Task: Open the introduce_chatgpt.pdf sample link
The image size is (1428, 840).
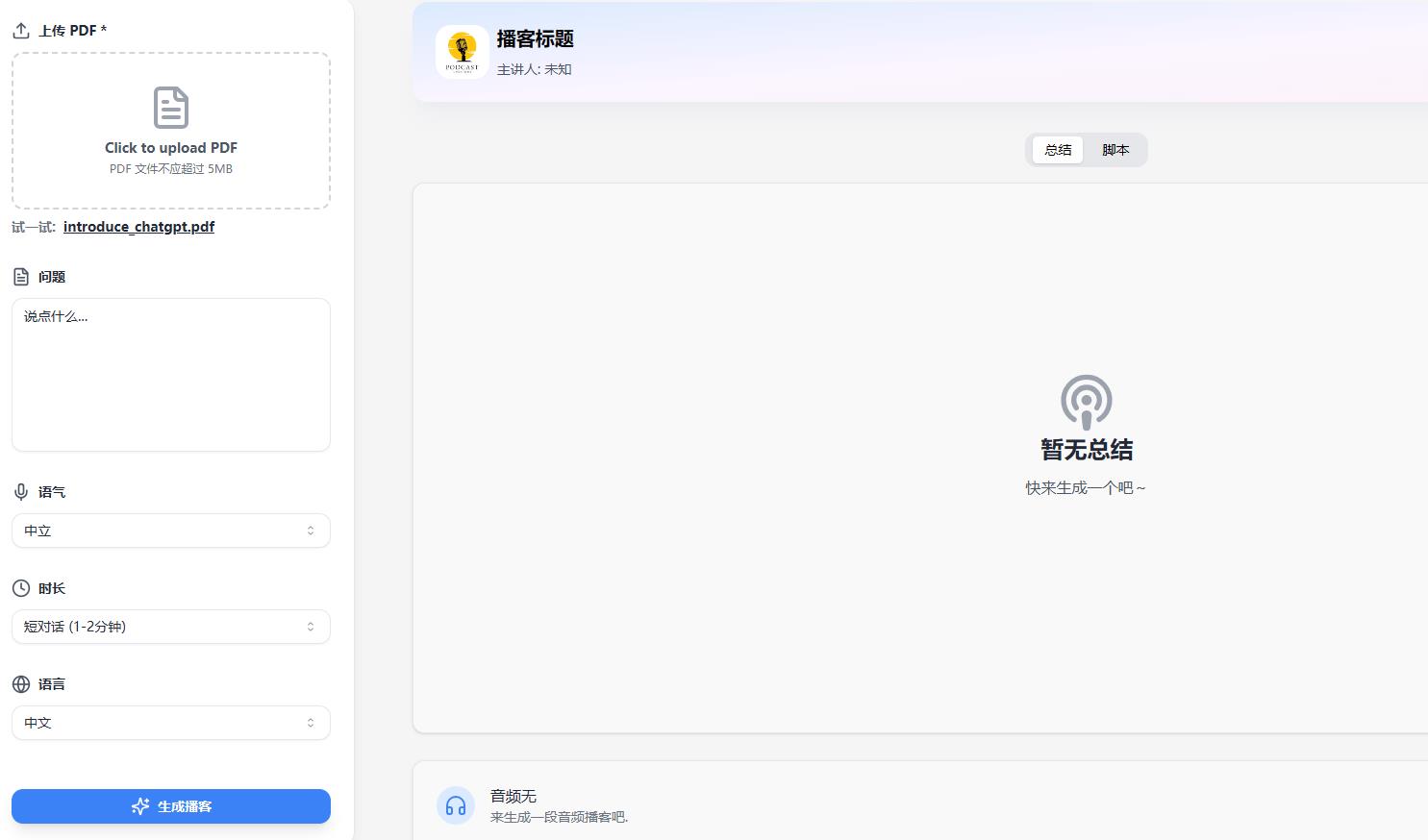Action: [x=138, y=227]
